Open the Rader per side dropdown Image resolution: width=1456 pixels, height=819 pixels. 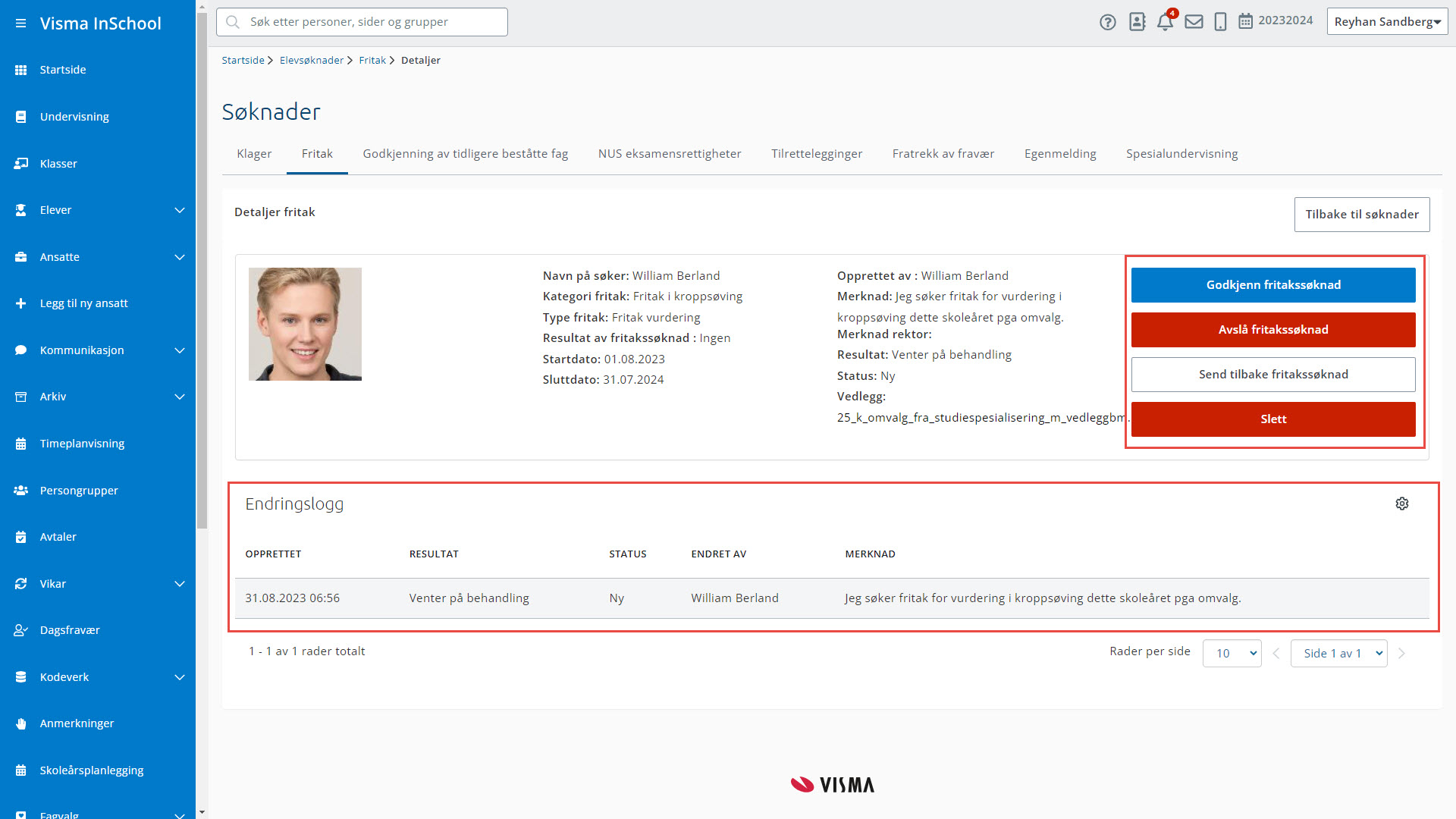(x=1232, y=653)
